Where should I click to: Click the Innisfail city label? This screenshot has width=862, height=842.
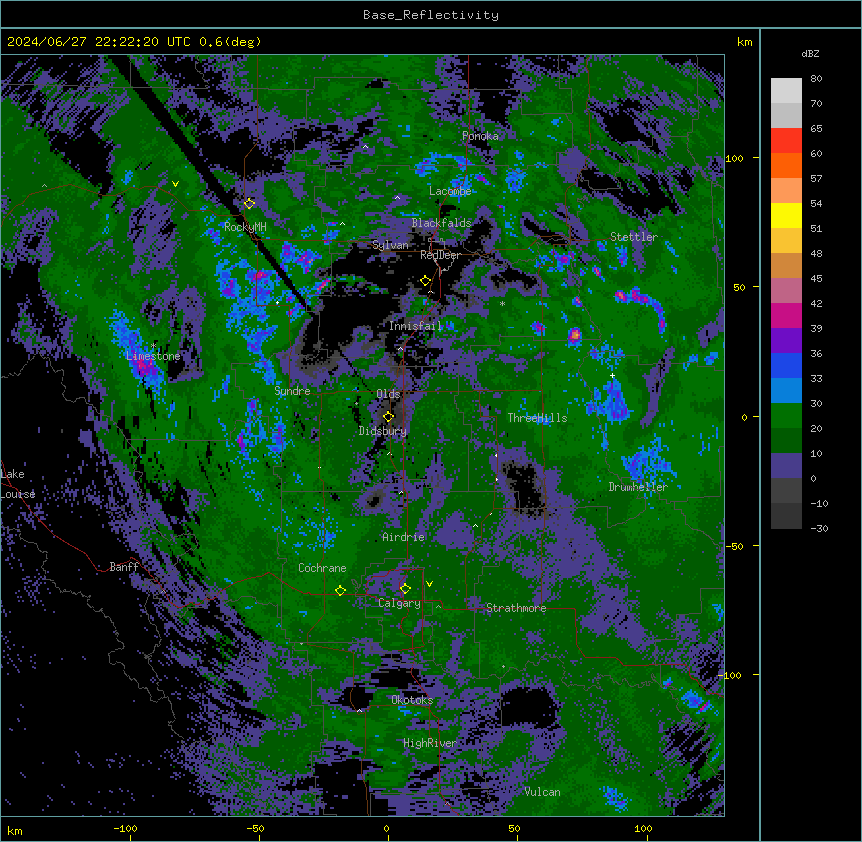(x=416, y=326)
